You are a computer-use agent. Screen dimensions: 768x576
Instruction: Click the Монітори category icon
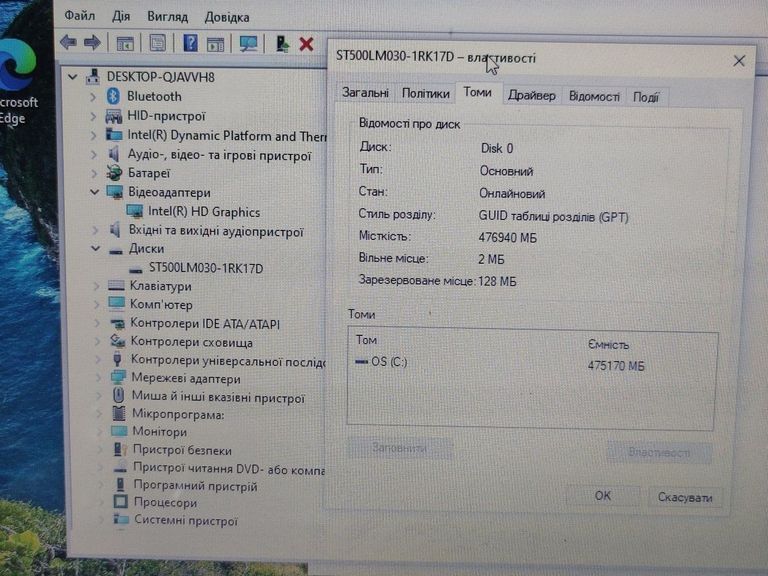tap(119, 431)
